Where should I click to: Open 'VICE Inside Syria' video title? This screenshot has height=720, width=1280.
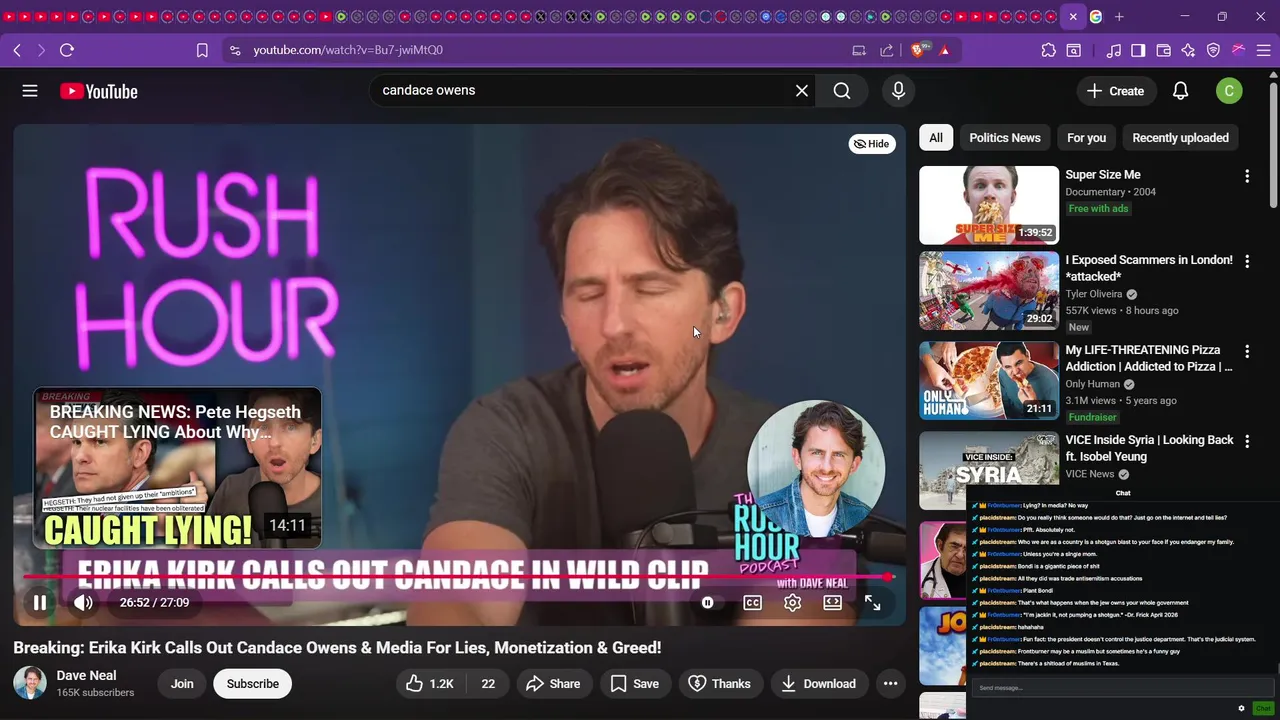(x=1149, y=448)
